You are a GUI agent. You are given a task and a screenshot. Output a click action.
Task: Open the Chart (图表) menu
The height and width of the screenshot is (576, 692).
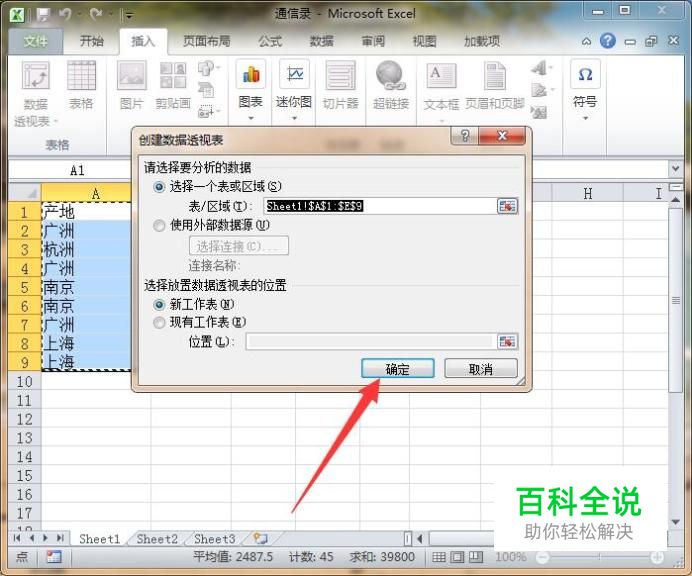click(251, 90)
